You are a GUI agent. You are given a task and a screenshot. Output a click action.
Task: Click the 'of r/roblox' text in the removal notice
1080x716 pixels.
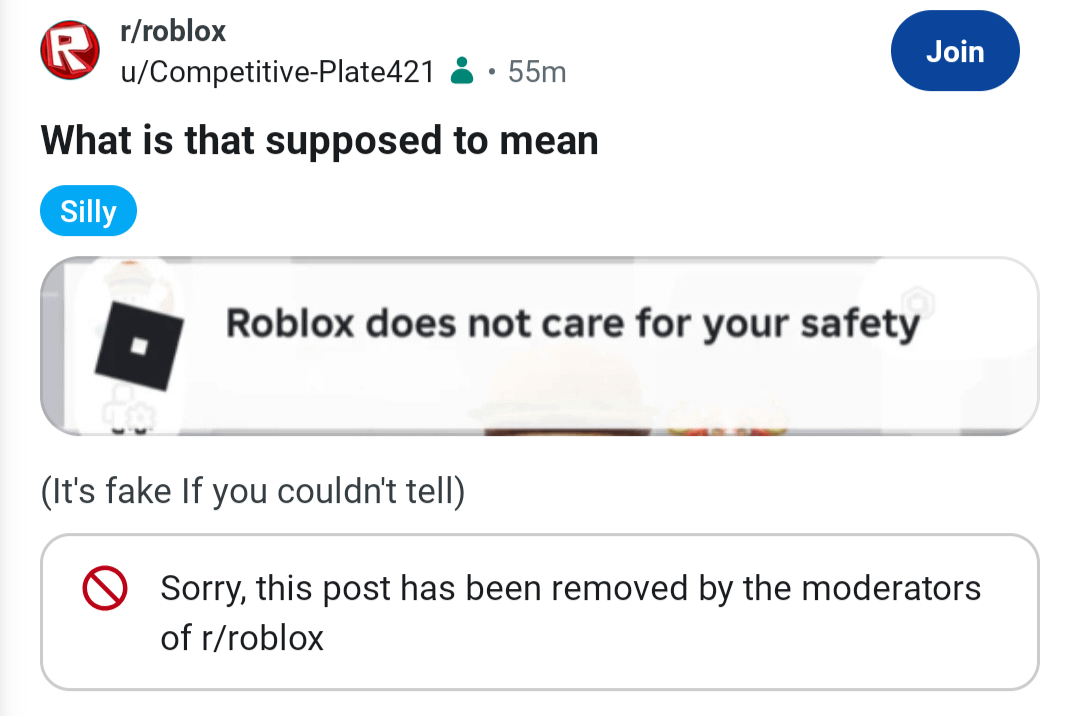pos(242,638)
